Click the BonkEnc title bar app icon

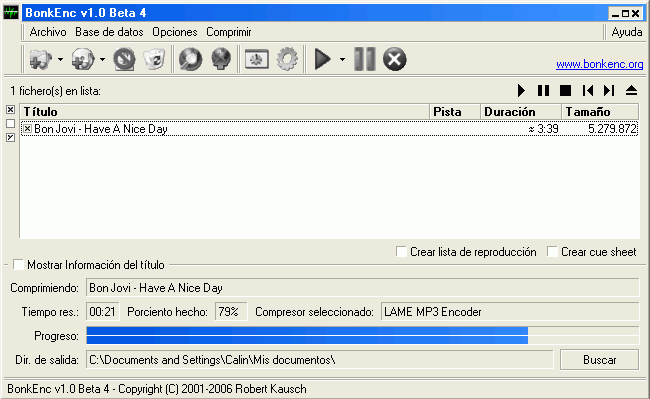[11, 12]
